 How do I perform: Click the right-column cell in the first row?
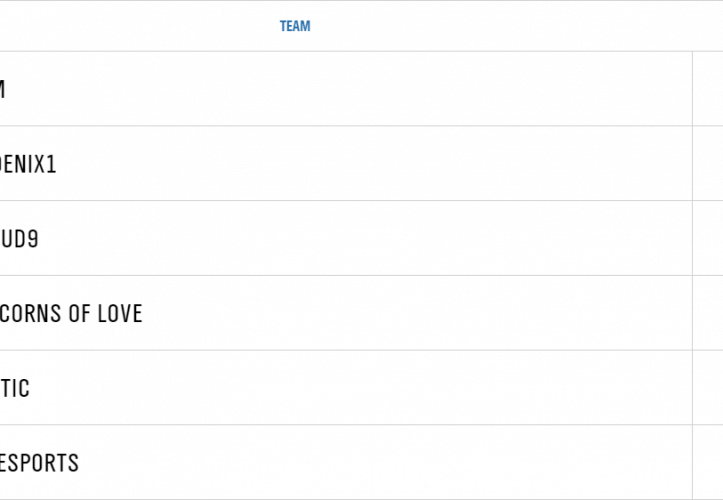pos(708,89)
